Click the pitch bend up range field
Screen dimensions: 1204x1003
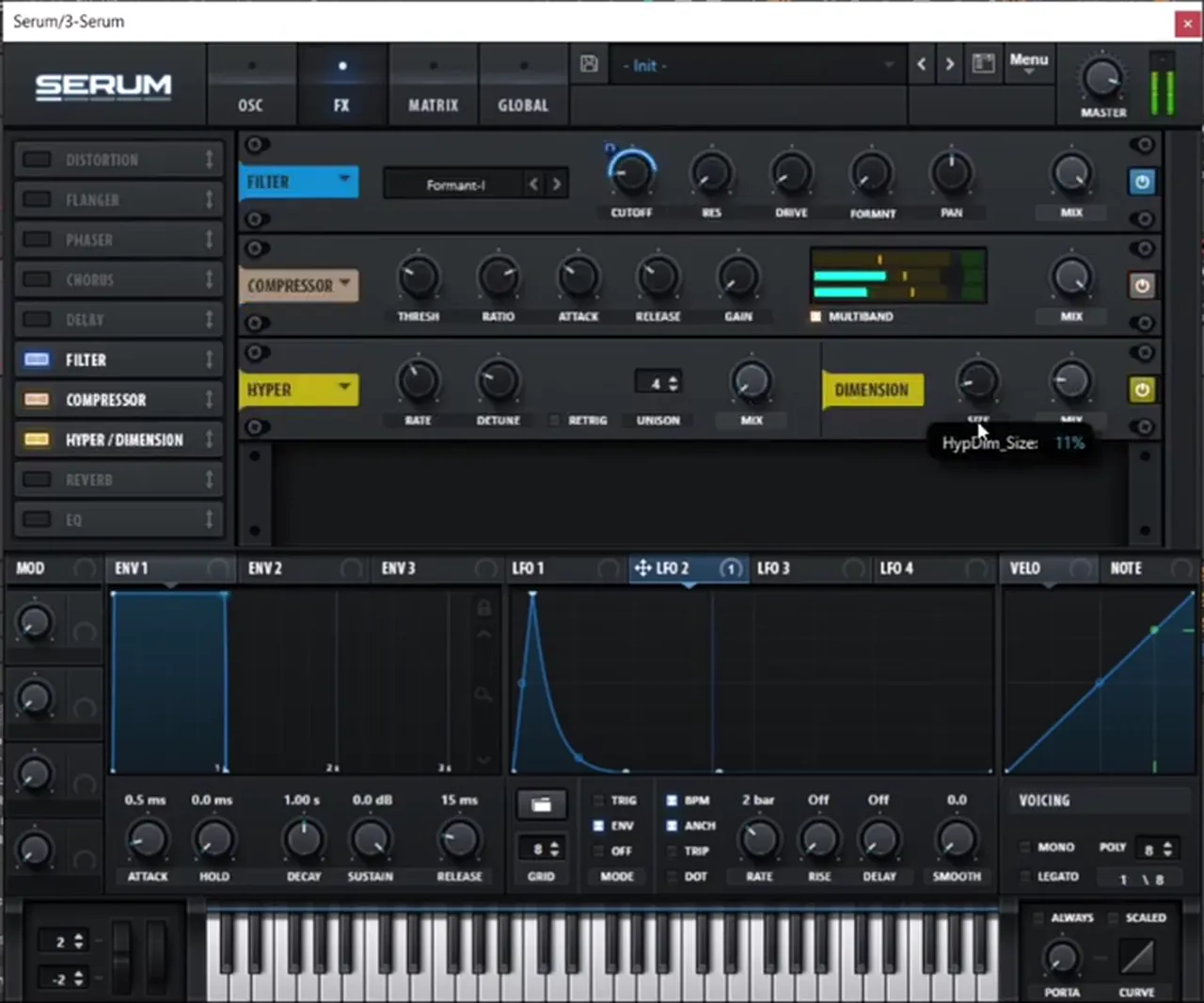click(66, 941)
